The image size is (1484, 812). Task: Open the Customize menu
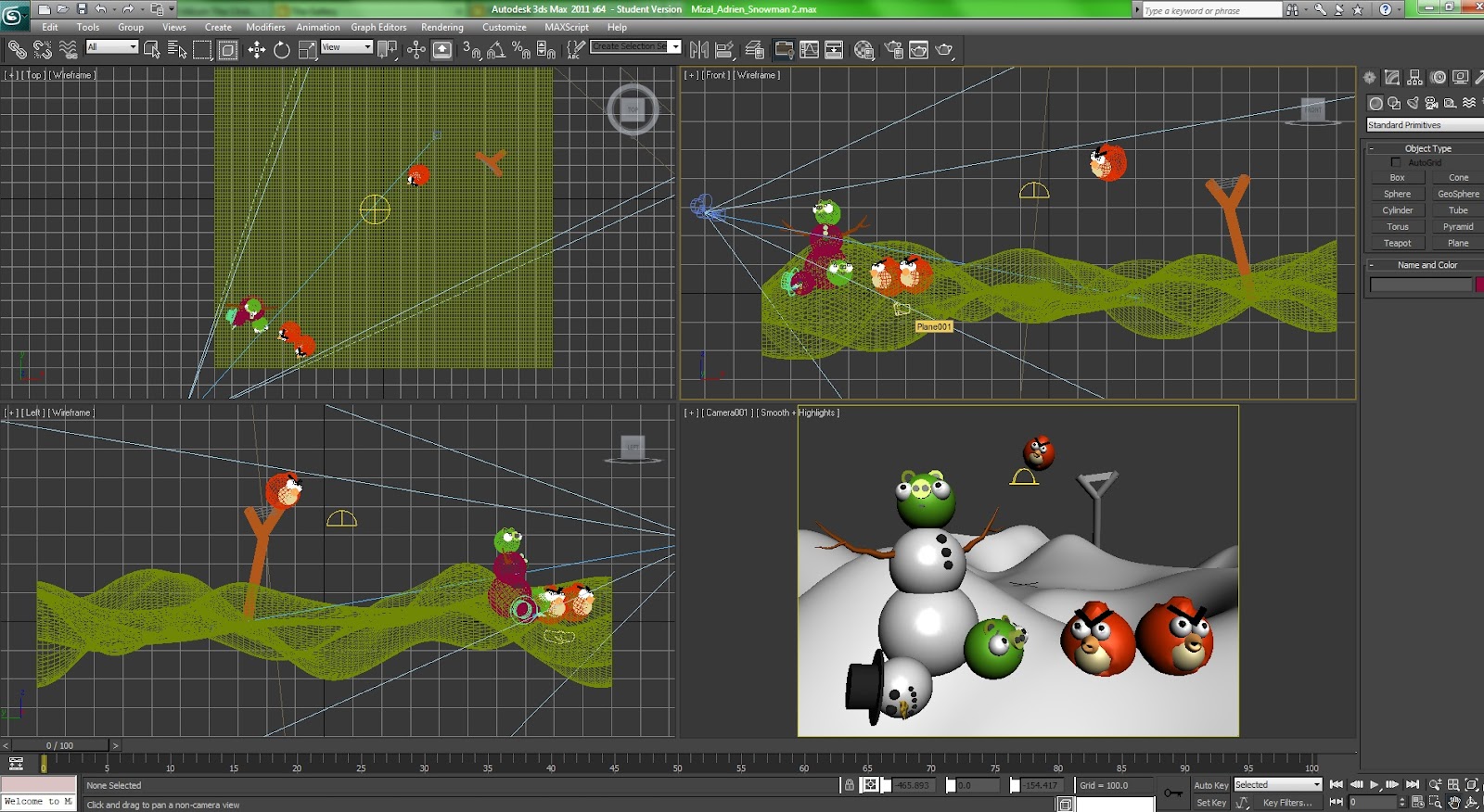point(504,27)
